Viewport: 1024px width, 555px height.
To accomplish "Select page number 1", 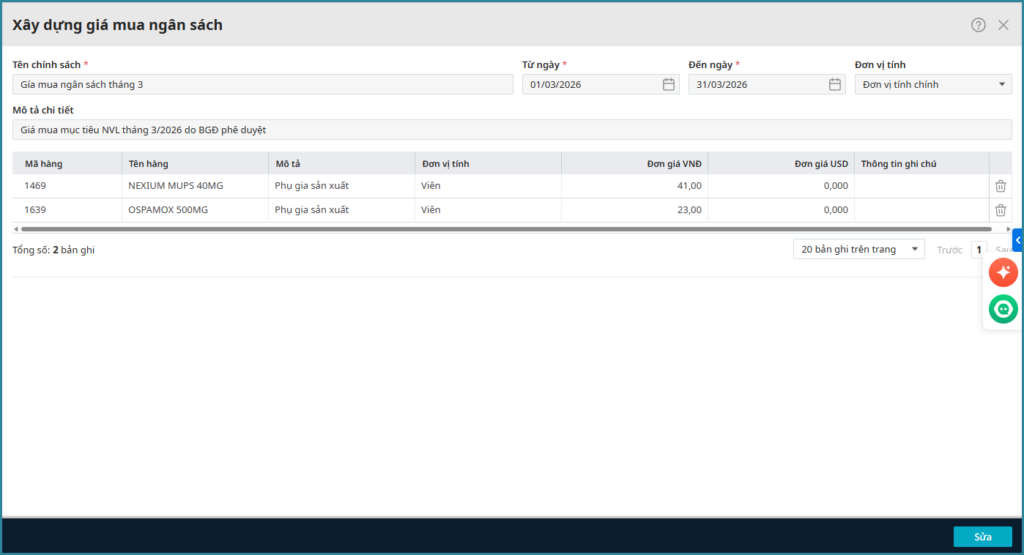I will coord(979,250).
